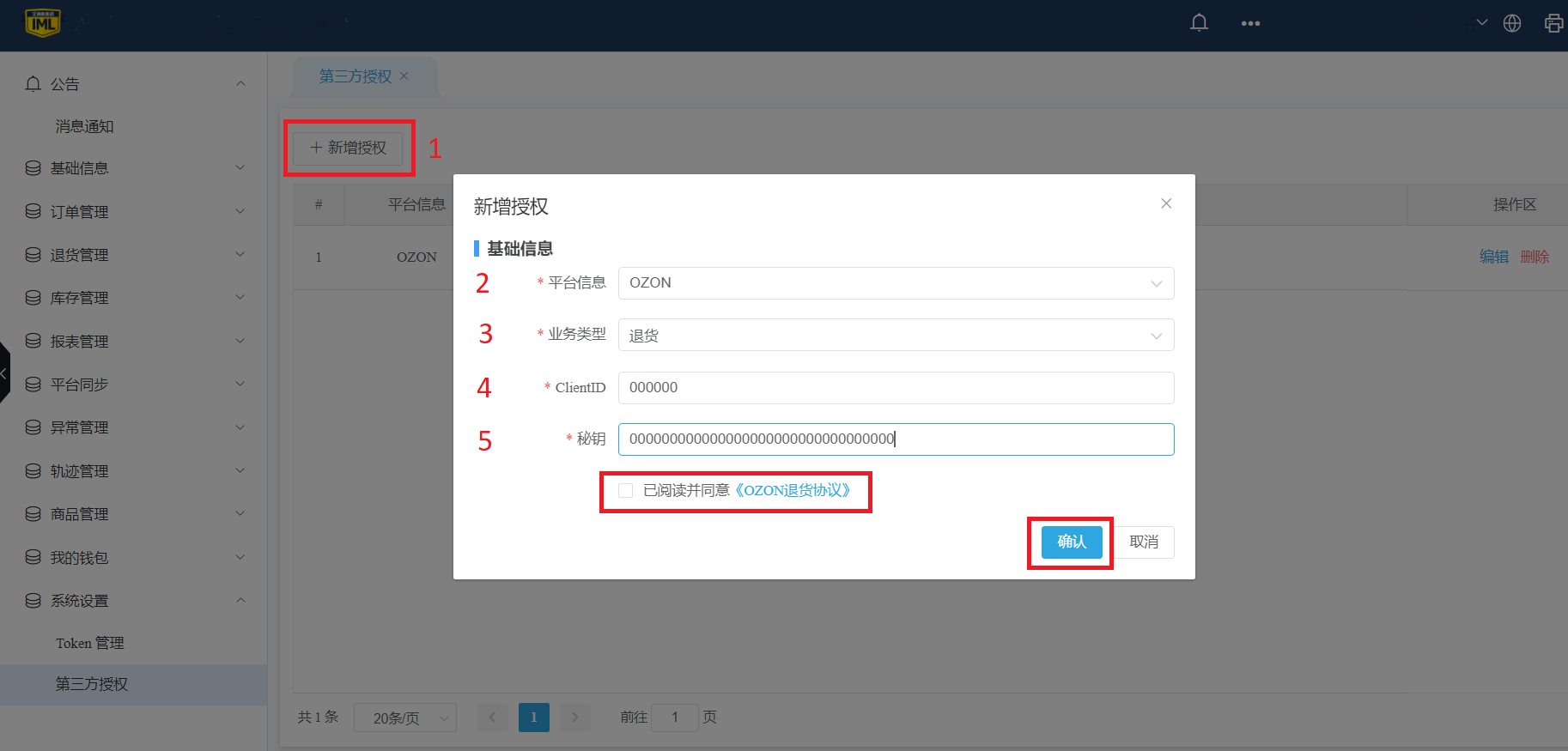
Task: Click page 1 in pagination
Action: pos(534,717)
